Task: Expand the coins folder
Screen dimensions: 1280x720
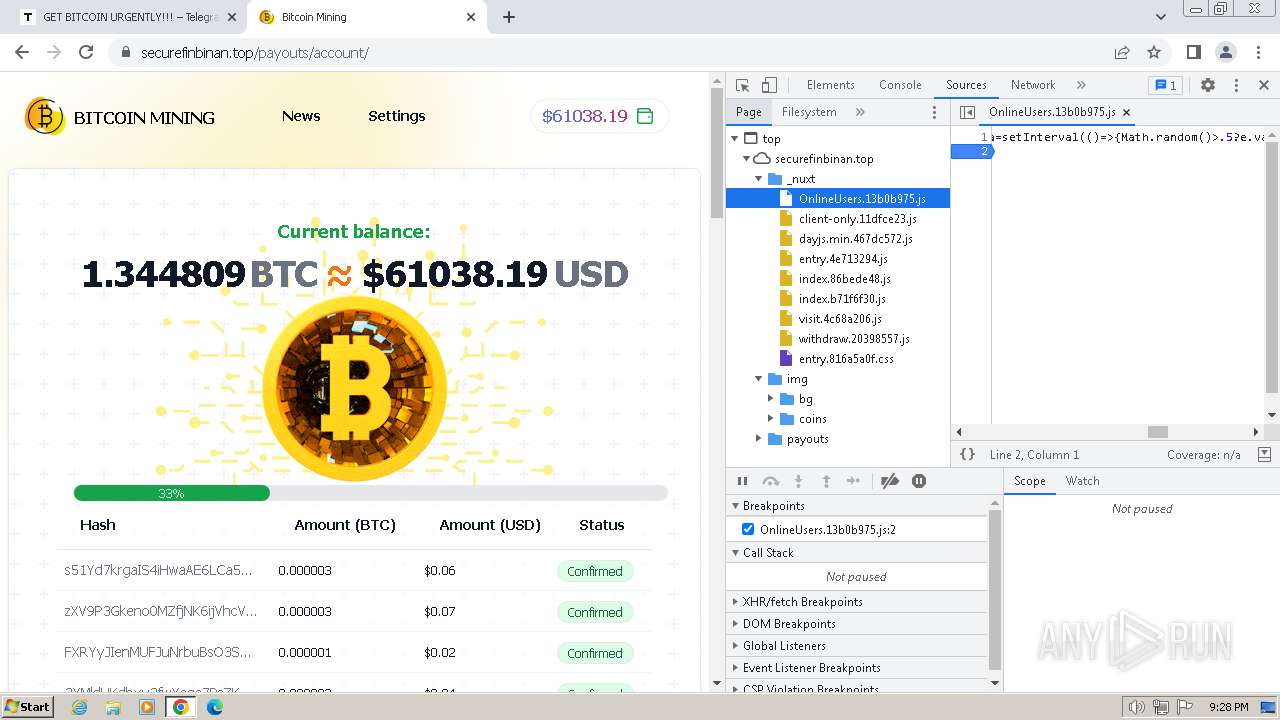Action: (x=770, y=419)
